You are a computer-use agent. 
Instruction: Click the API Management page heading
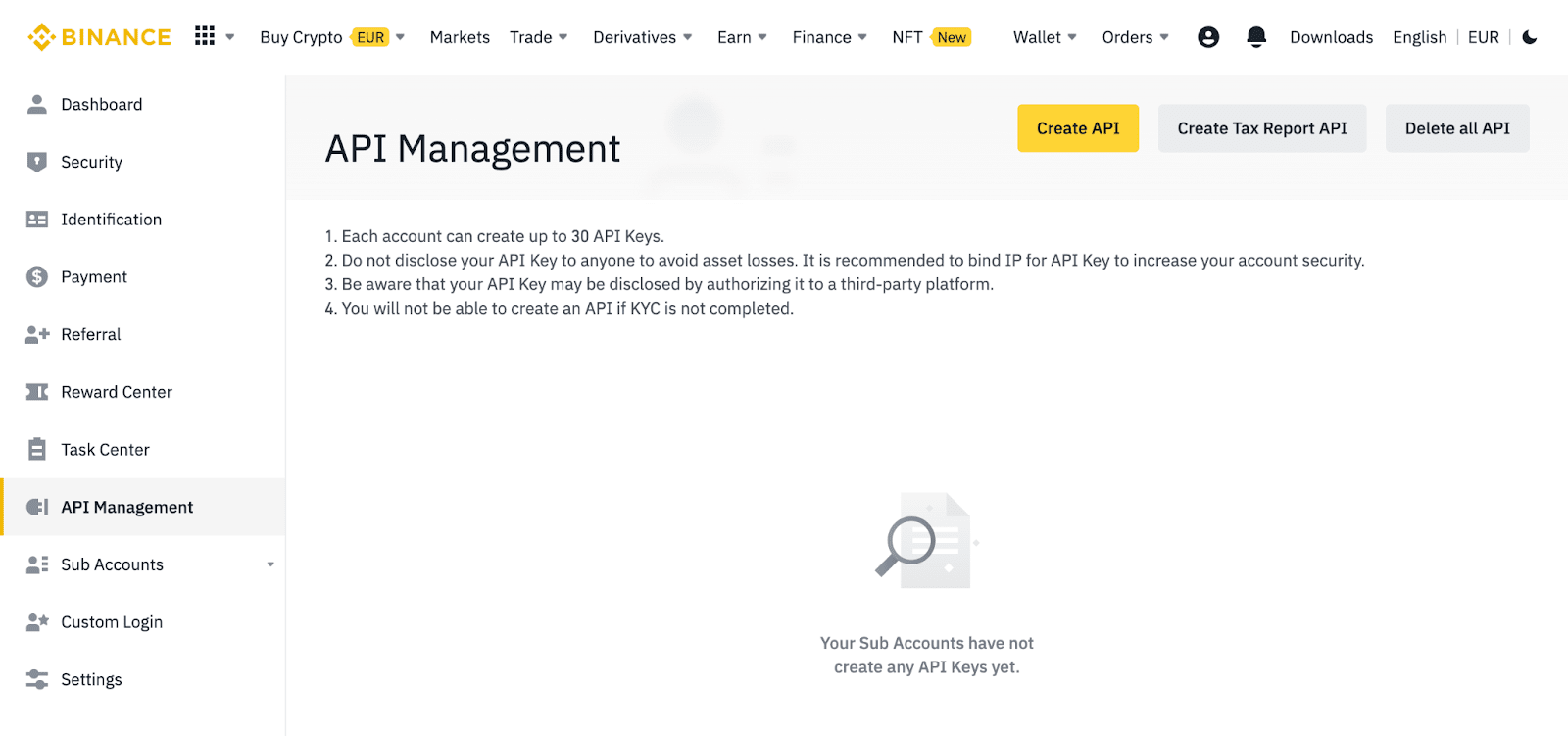coord(472,149)
